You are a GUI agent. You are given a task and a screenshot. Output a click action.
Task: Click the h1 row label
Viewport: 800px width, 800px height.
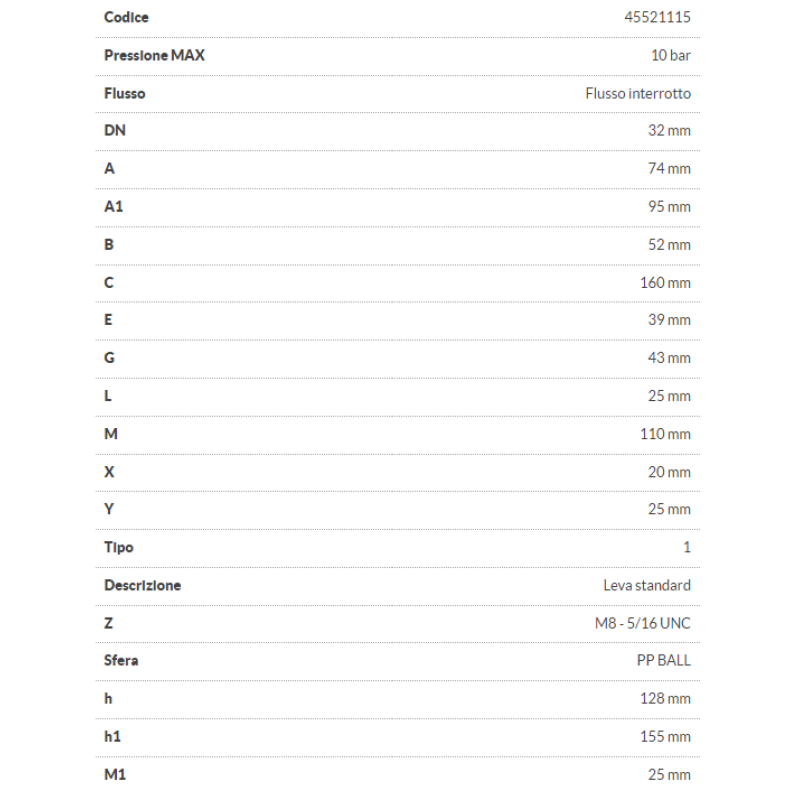point(113,736)
